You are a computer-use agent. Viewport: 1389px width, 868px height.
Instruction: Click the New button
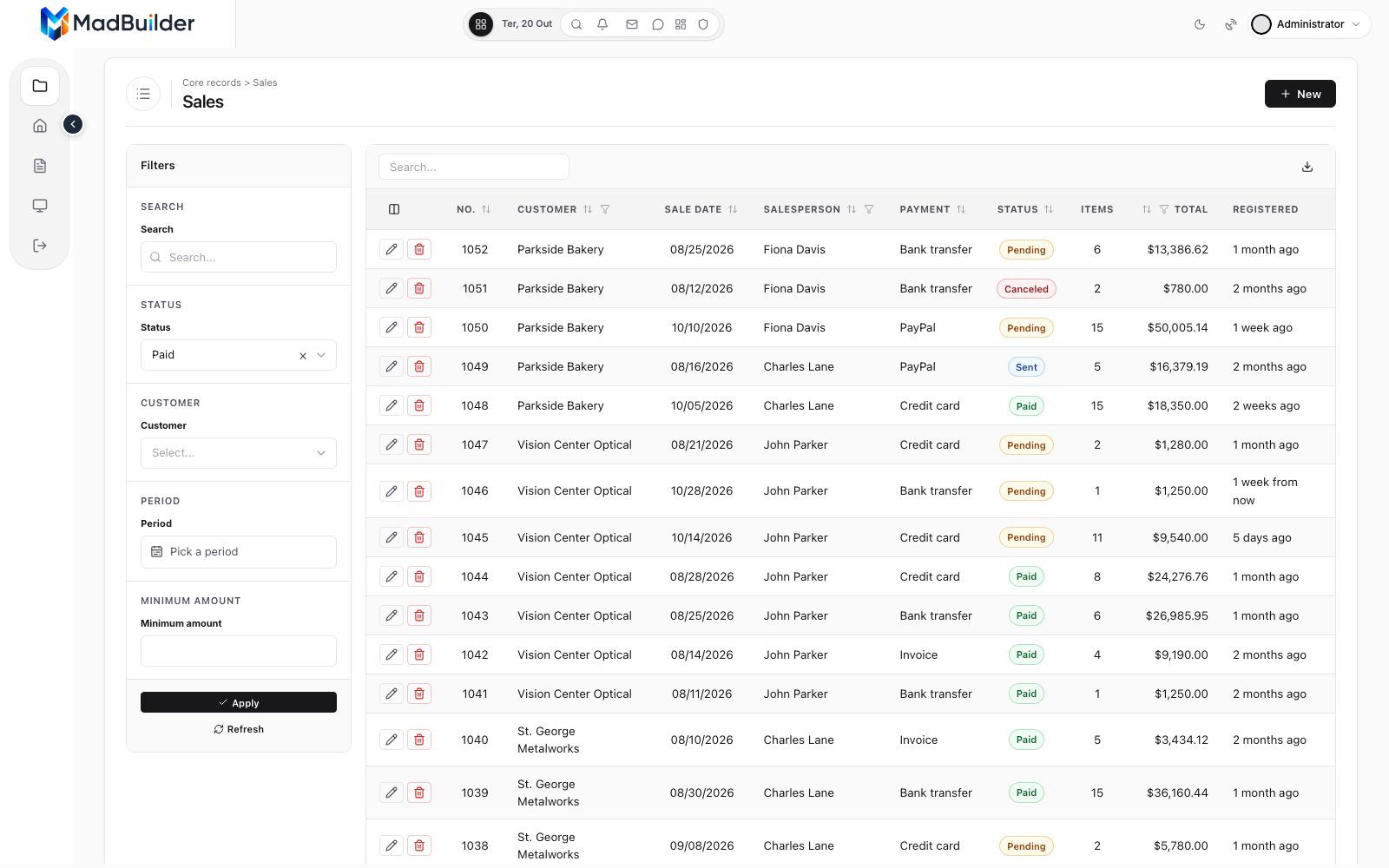pos(1300,94)
